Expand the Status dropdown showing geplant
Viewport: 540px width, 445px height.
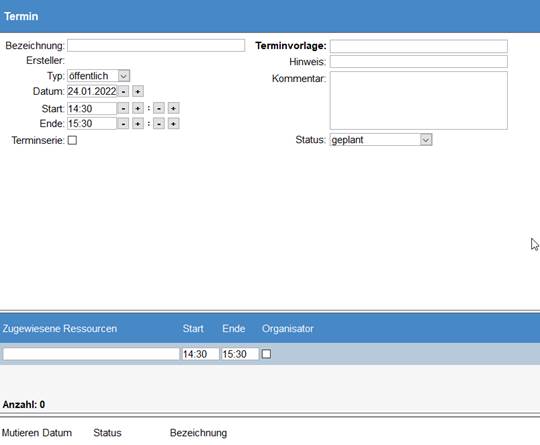pos(381,140)
